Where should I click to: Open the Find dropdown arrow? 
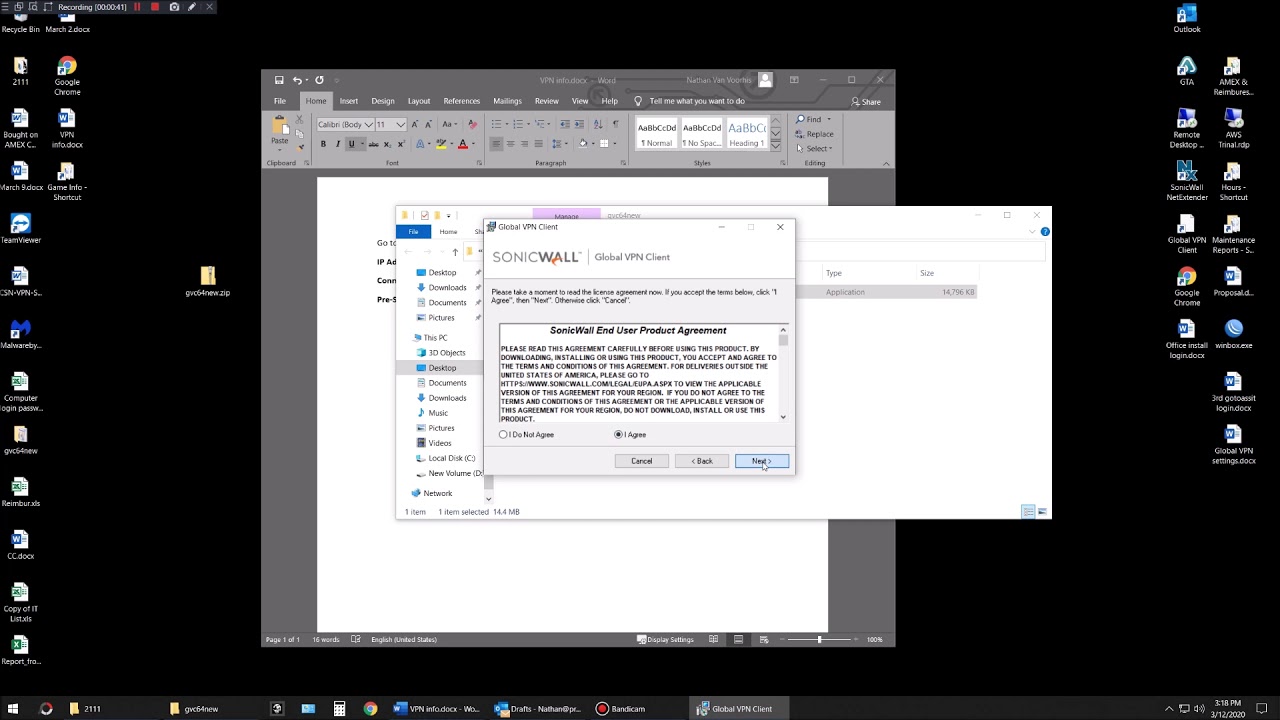point(829,120)
